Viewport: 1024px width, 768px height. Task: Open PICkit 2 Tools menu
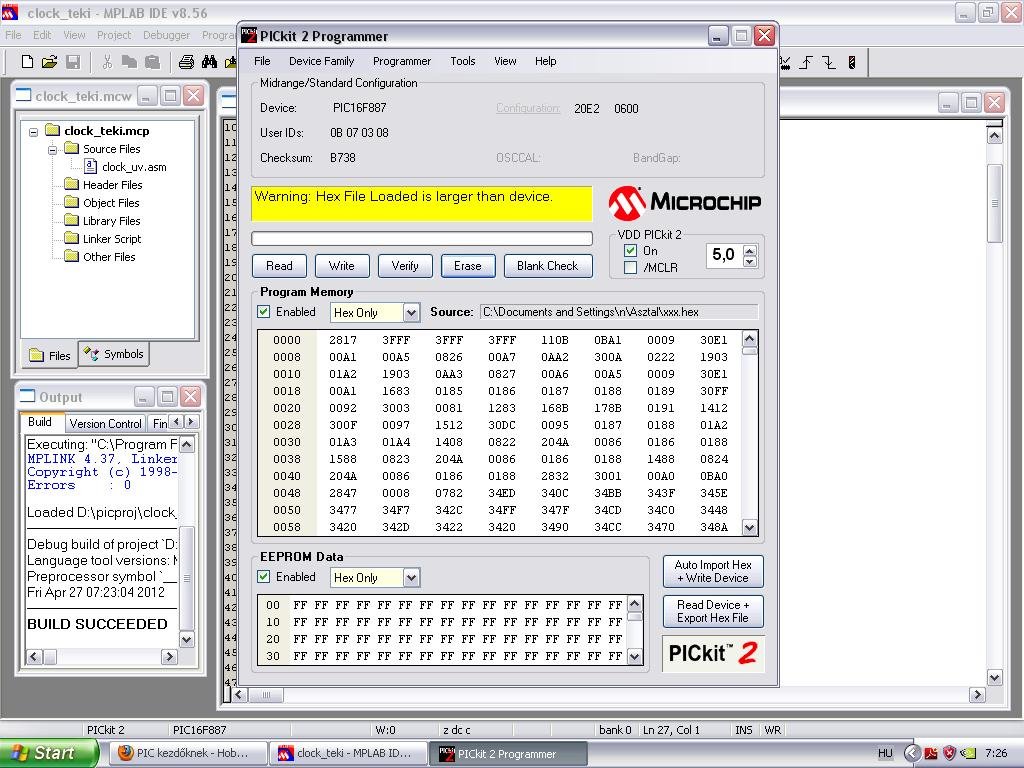pyautogui.click(x=462, y=61)
